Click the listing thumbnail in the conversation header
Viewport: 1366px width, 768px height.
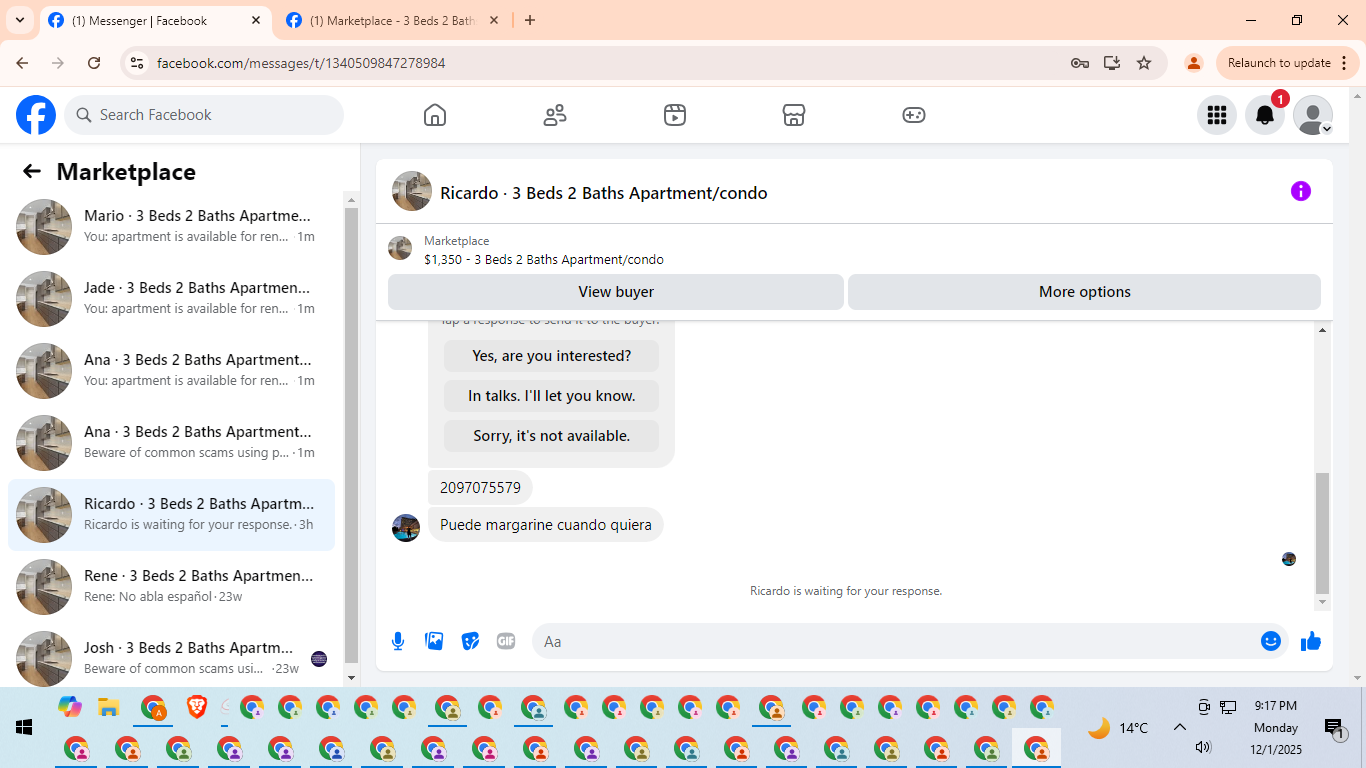(412, 191)
